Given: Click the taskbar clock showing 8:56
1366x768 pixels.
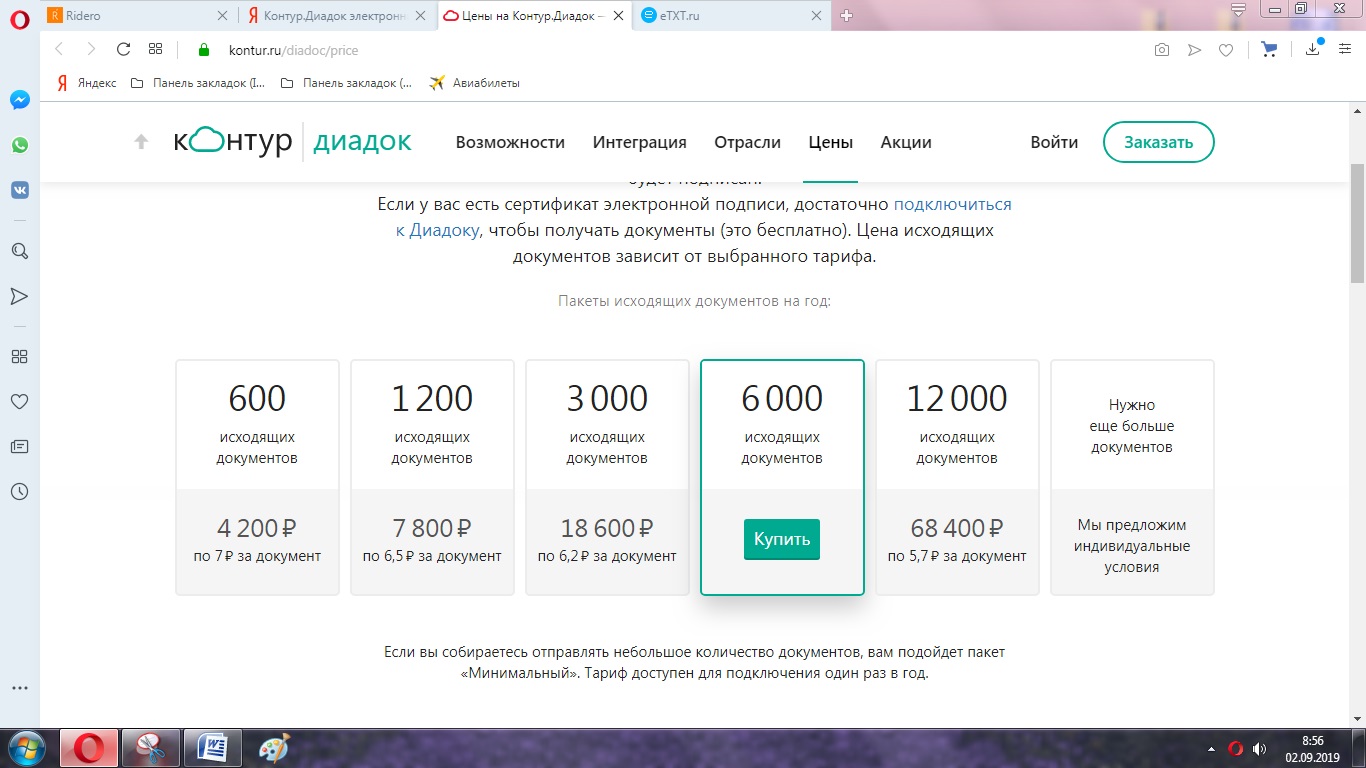Looking at the screenshot, I should [x=1312, y=748].
